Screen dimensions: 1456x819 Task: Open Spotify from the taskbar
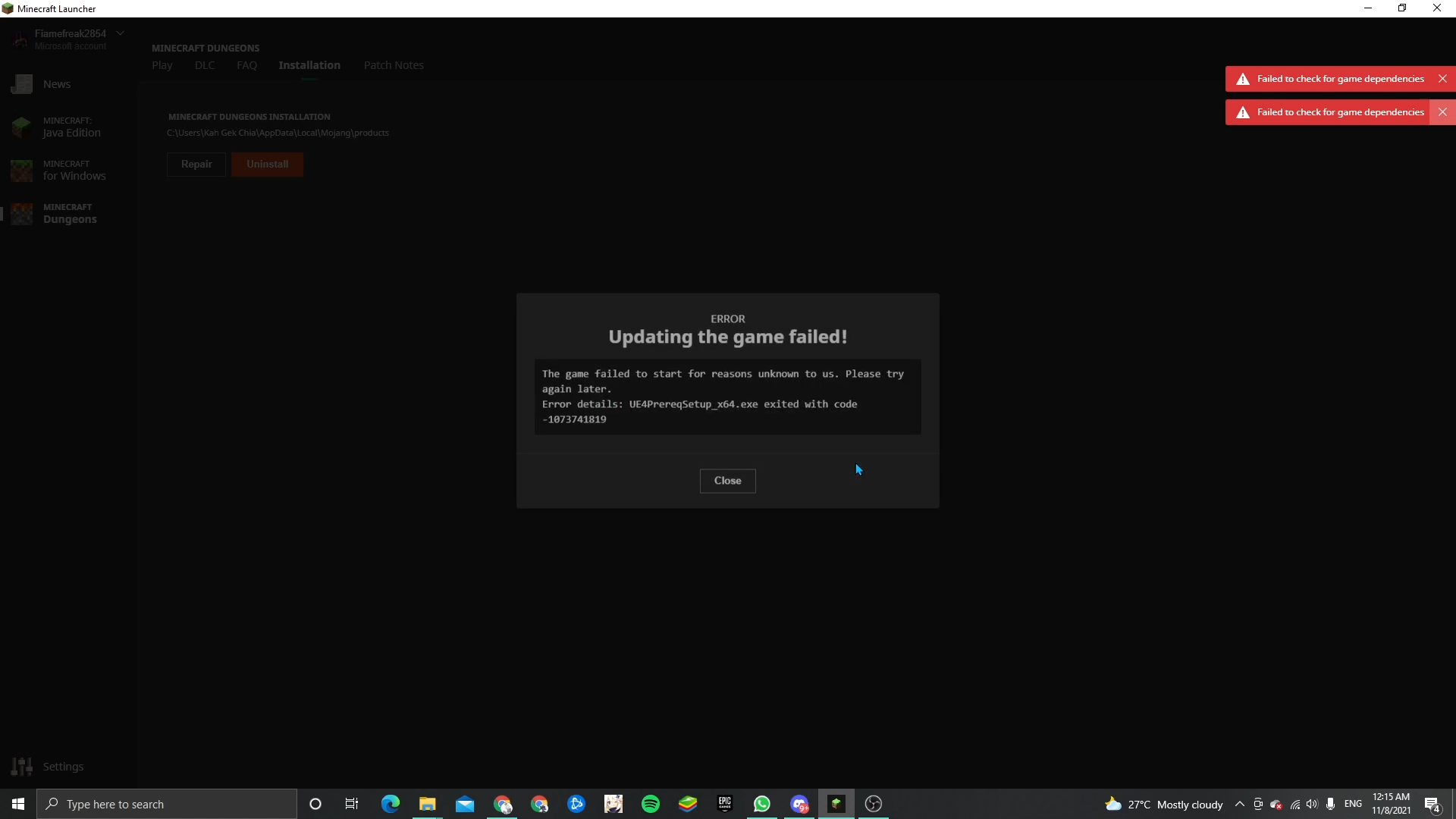pyautogui.click(x=651, y=805)
